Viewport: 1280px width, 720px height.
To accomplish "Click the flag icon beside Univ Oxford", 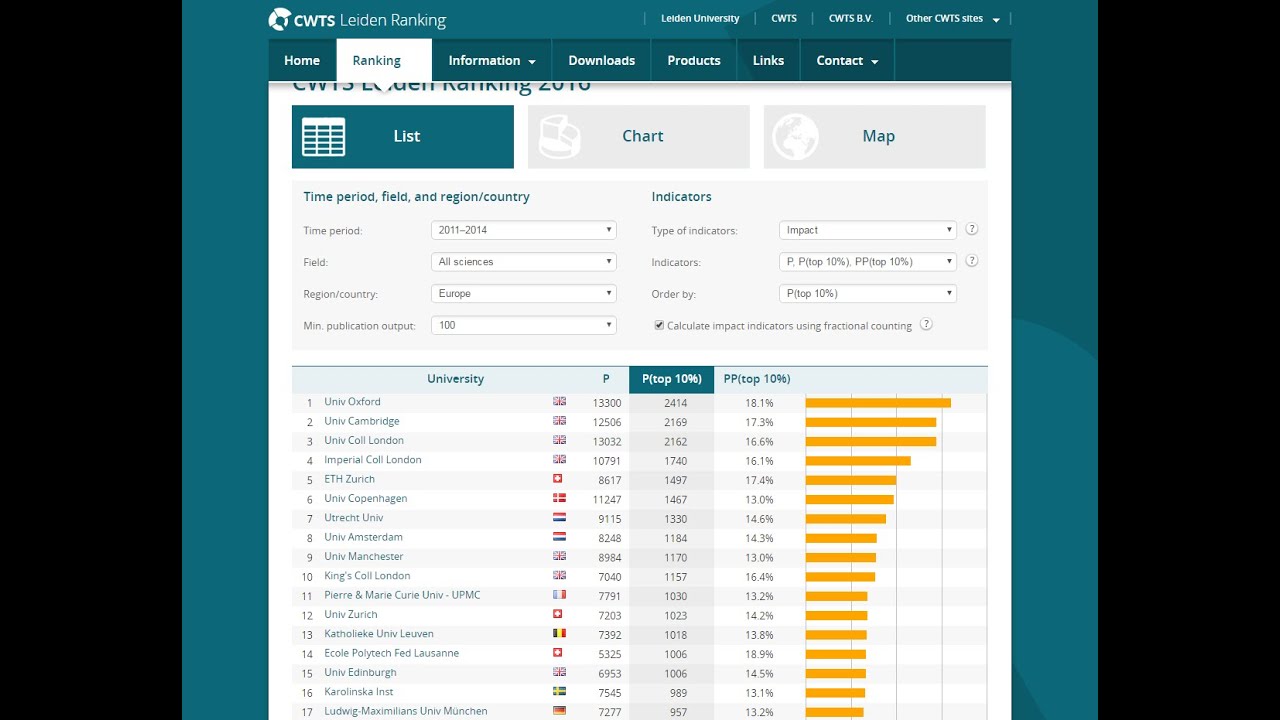I will [x=559, y=401].
